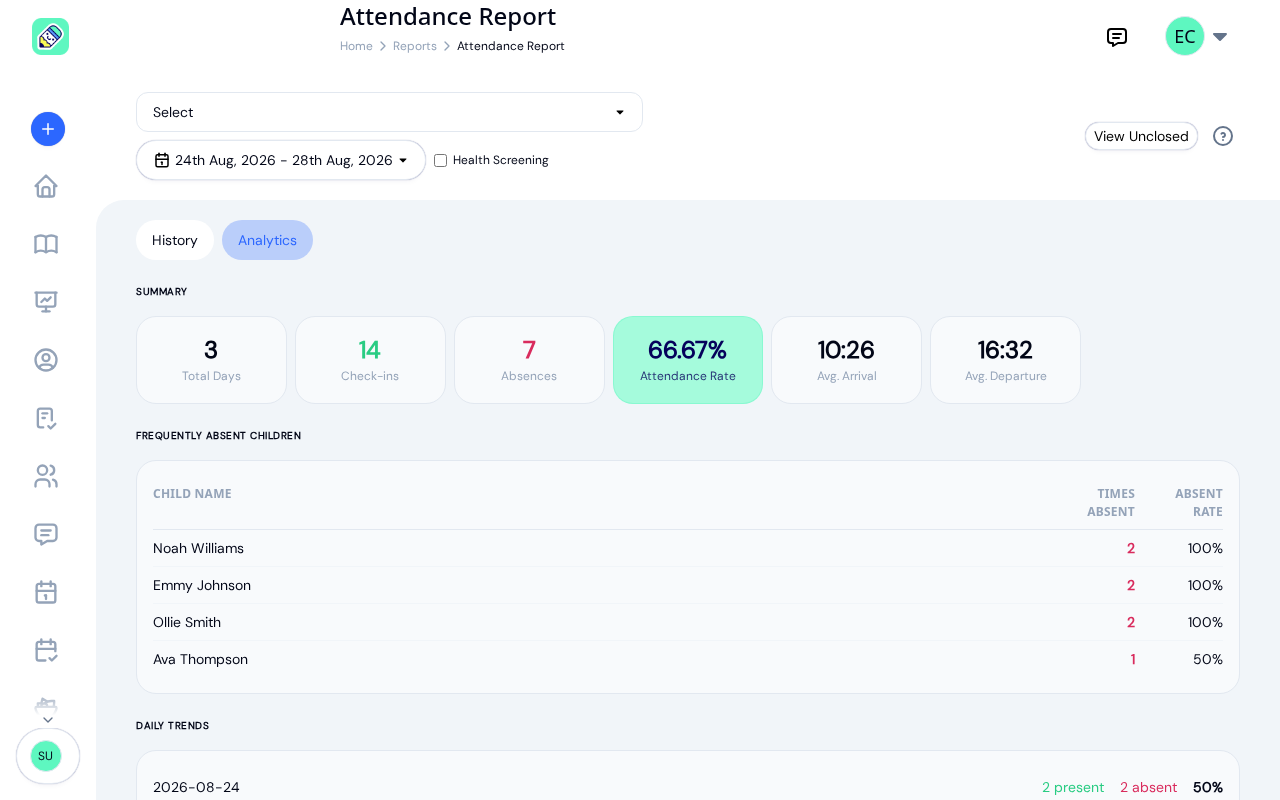Open the date range picker
The image size is (1280, 800).
click(x=281, y=160)
